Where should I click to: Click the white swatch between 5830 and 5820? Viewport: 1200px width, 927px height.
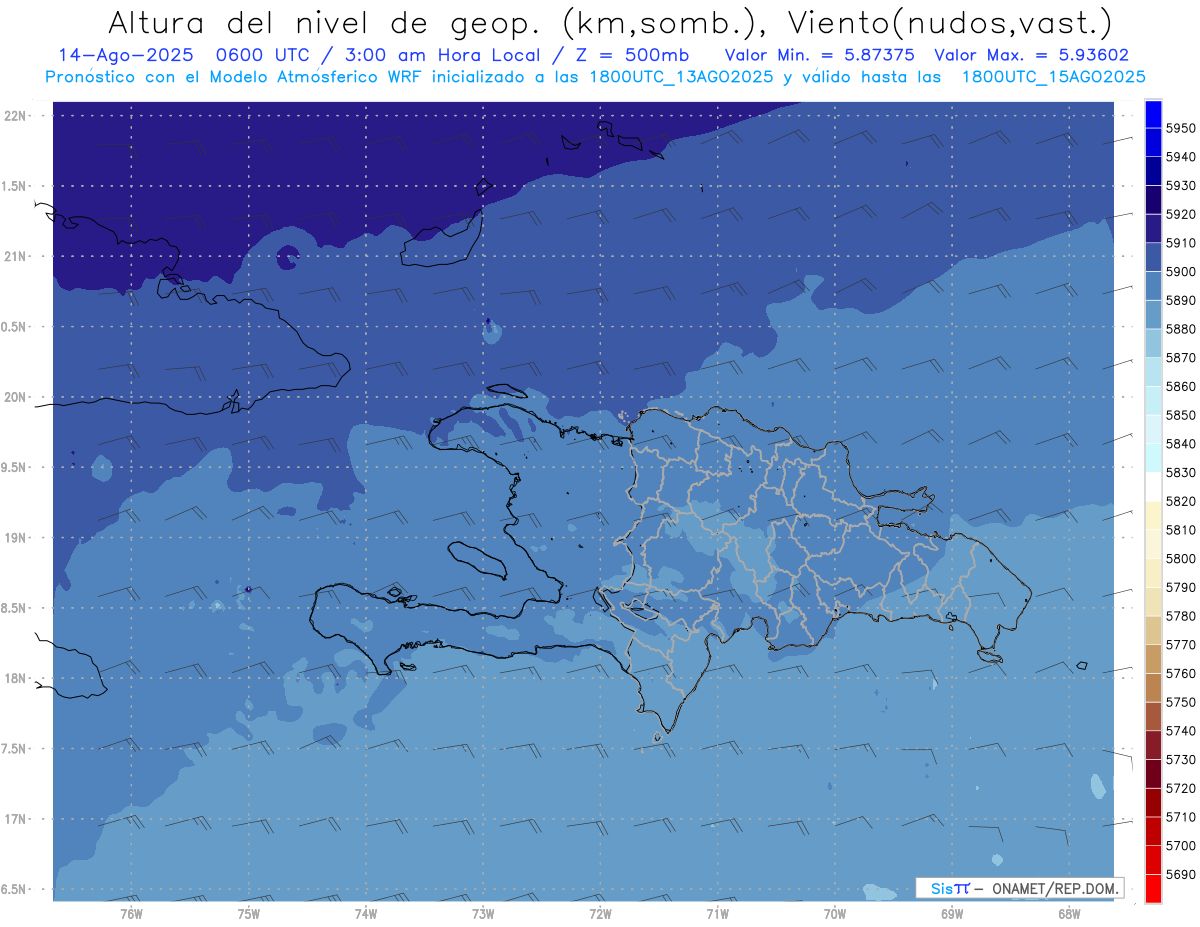[1153, 487]
